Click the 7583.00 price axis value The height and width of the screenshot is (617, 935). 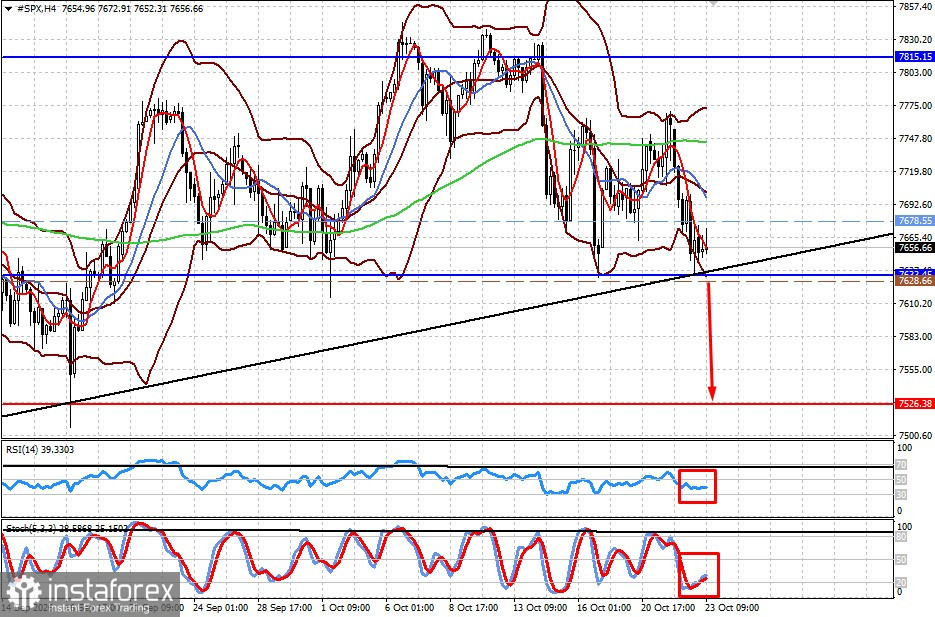click(x=915, y=336)
